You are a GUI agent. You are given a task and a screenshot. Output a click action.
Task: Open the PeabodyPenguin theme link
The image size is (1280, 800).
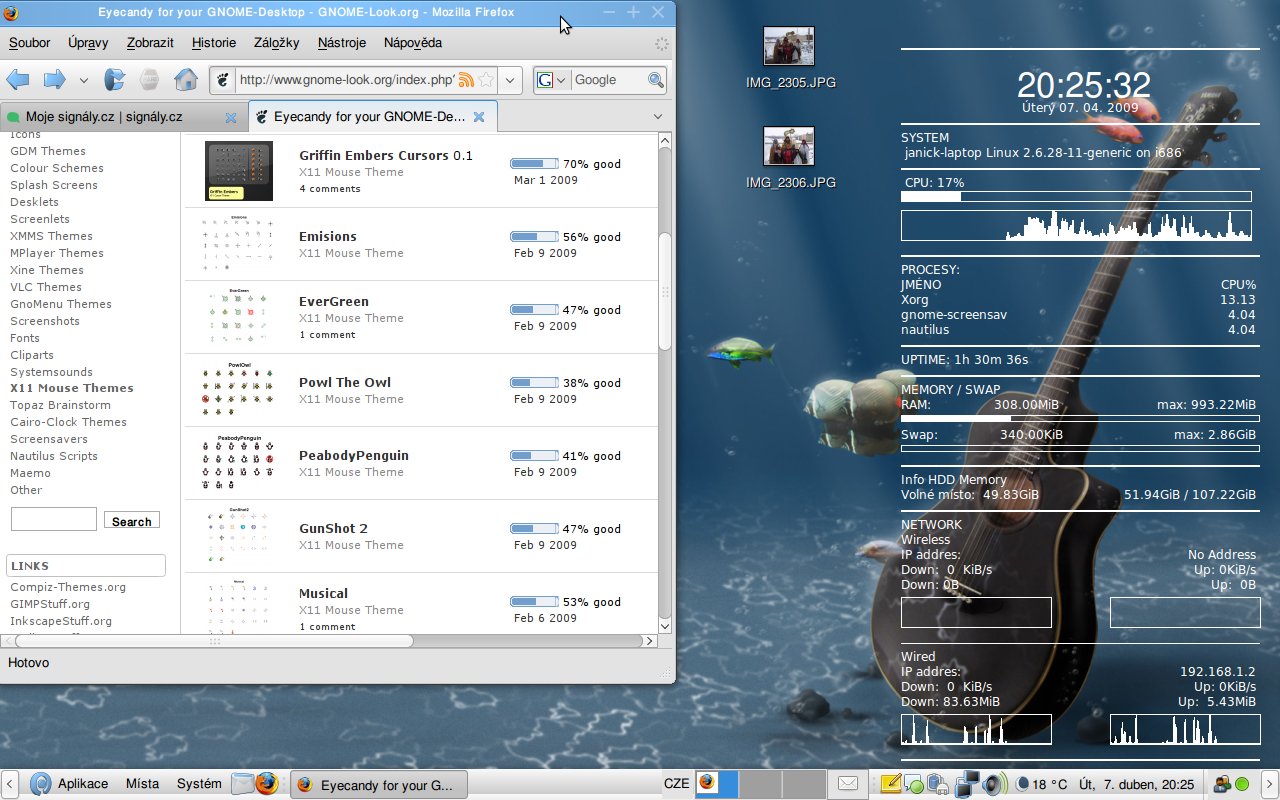[354, 455]
